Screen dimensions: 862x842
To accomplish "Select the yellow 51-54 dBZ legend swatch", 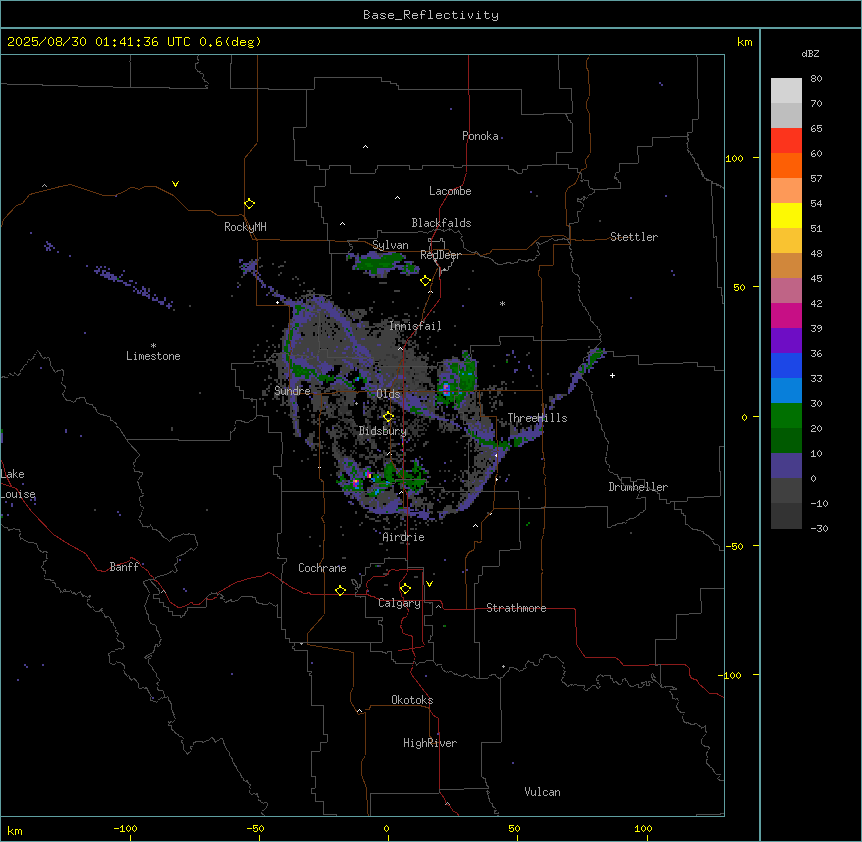I will click(x=786, y=215).
